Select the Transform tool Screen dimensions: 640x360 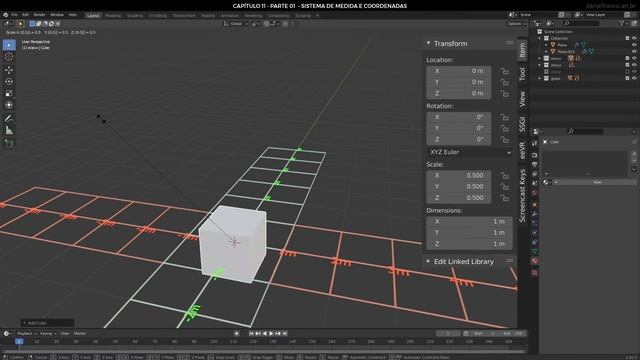(x=9, y=105)
